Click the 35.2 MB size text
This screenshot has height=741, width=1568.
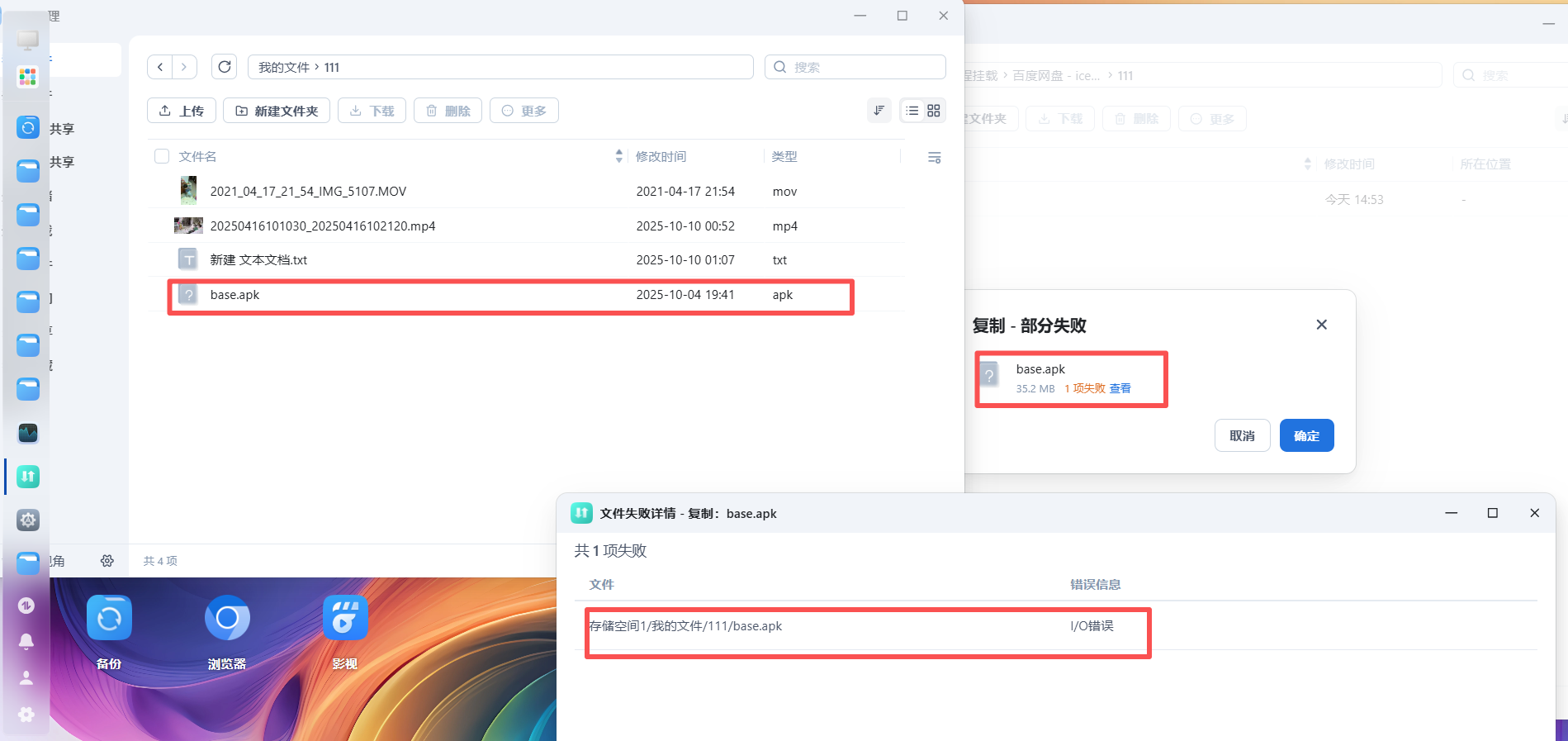(x=1035, y=388)
